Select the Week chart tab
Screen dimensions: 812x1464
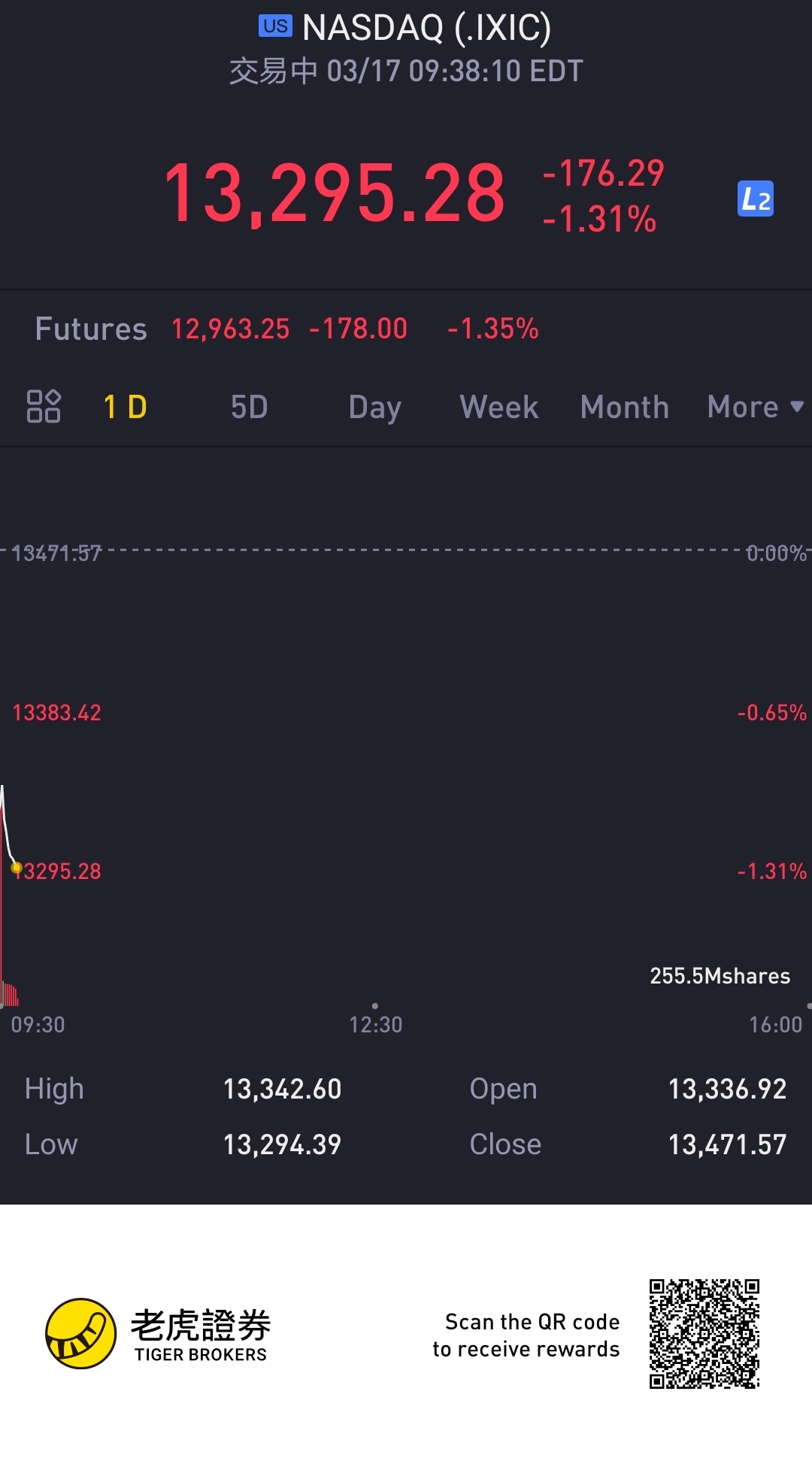[499, 408]
